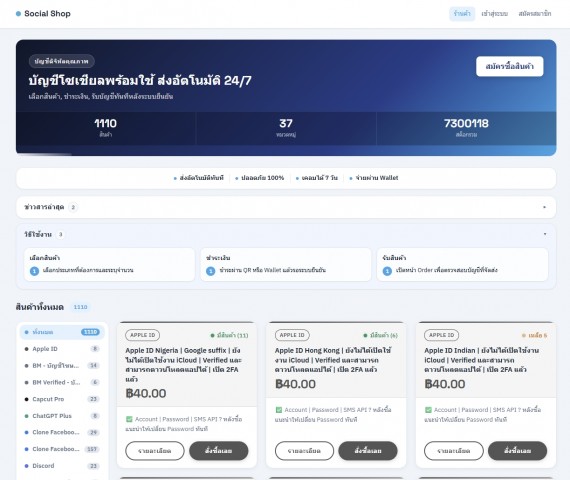Viewport: 570px width, 480px height.
Task: Click step badge in เลือกสินค้า card
Action: pos(34,271)
